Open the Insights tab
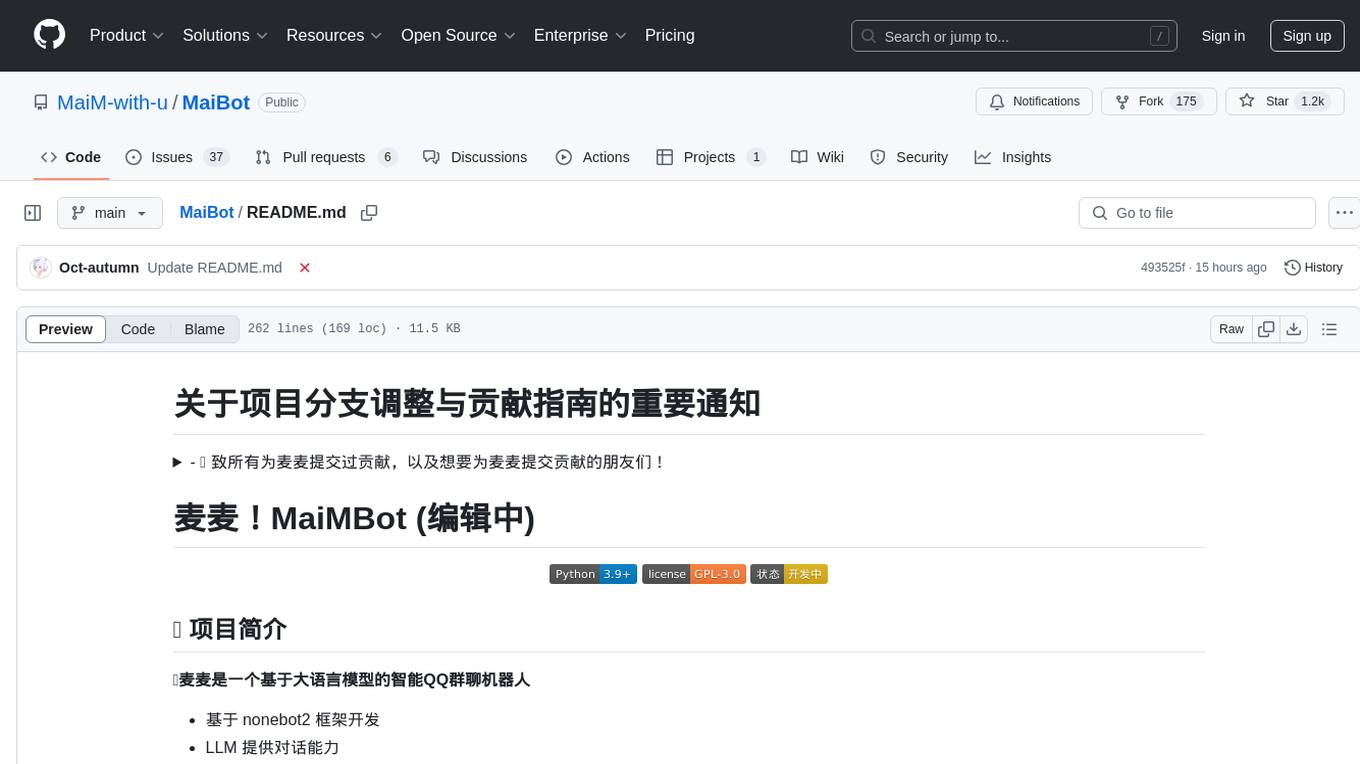This screenshot has width=1360, height=764. pos(1013,157)
